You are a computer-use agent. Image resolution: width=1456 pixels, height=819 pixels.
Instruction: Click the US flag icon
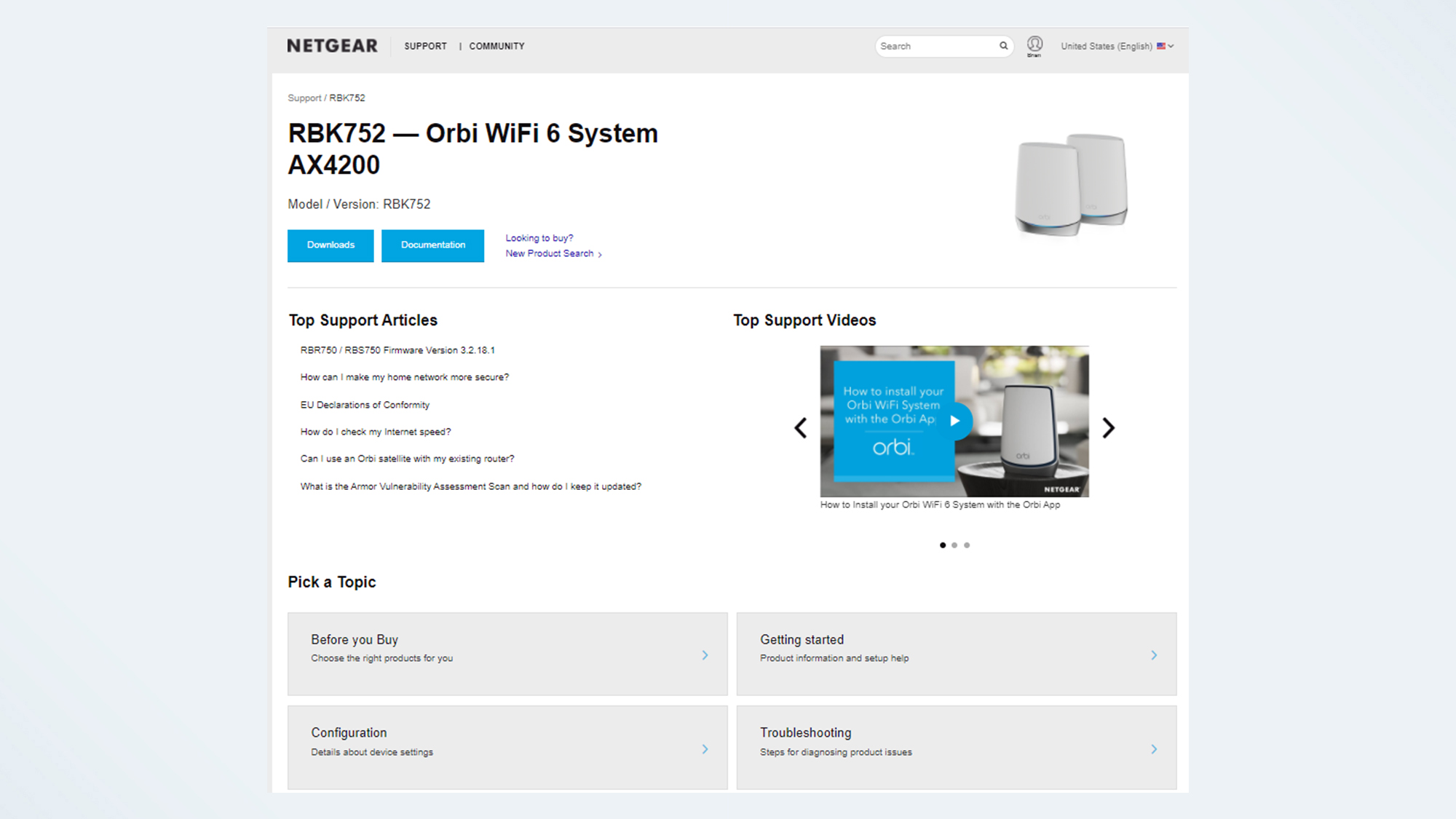coord(1161,46)
